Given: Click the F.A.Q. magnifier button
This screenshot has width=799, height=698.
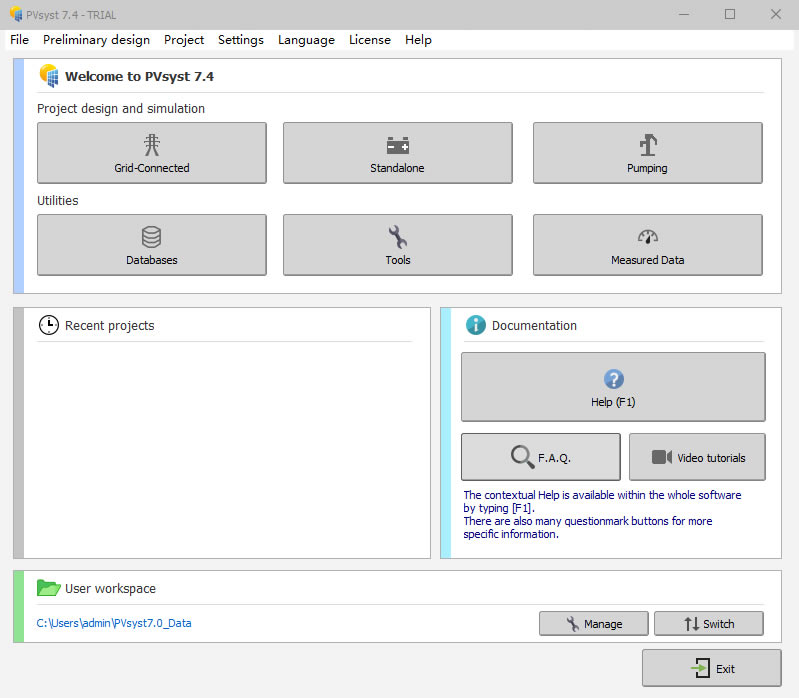Looking at the screenshot, I should pyautogui.click(x=540, y=457).
